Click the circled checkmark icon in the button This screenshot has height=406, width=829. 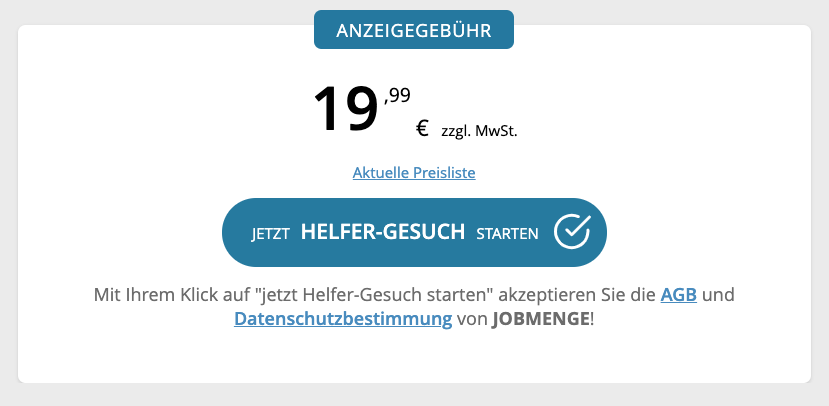[x=572, y=232]
